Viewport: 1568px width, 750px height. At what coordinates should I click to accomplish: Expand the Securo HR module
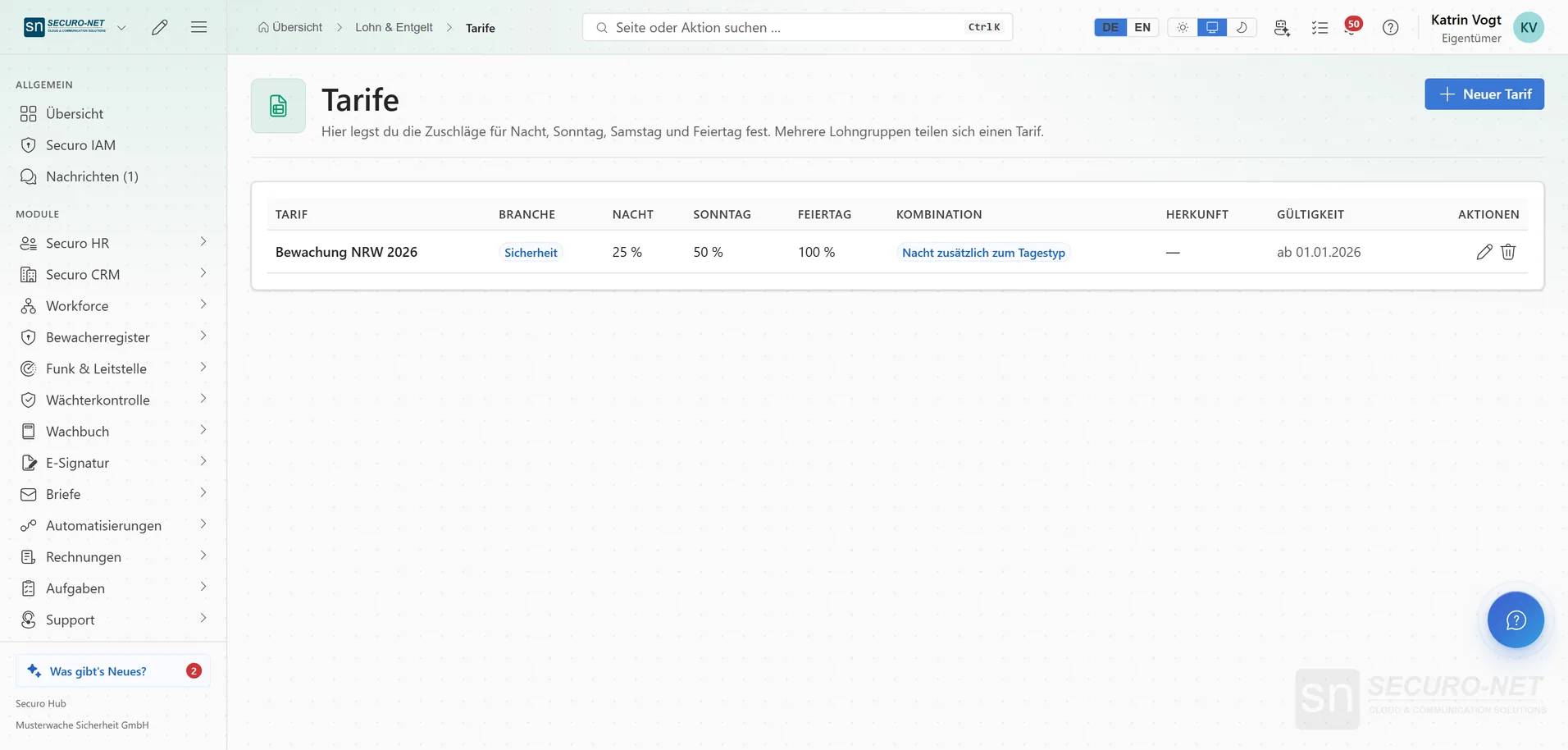[113, 243]
